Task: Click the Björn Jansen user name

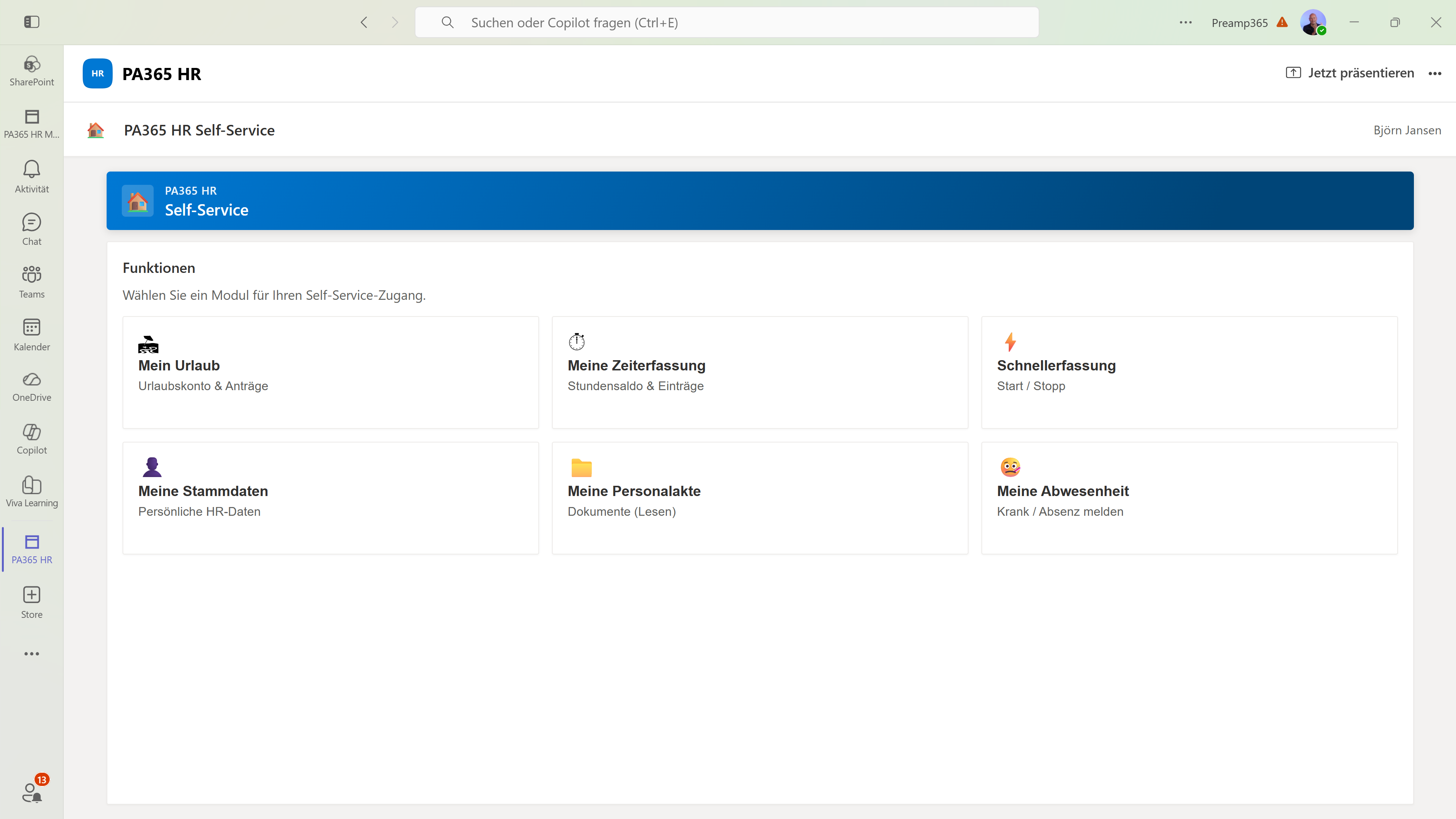Action: click(x=1407, y=130)
